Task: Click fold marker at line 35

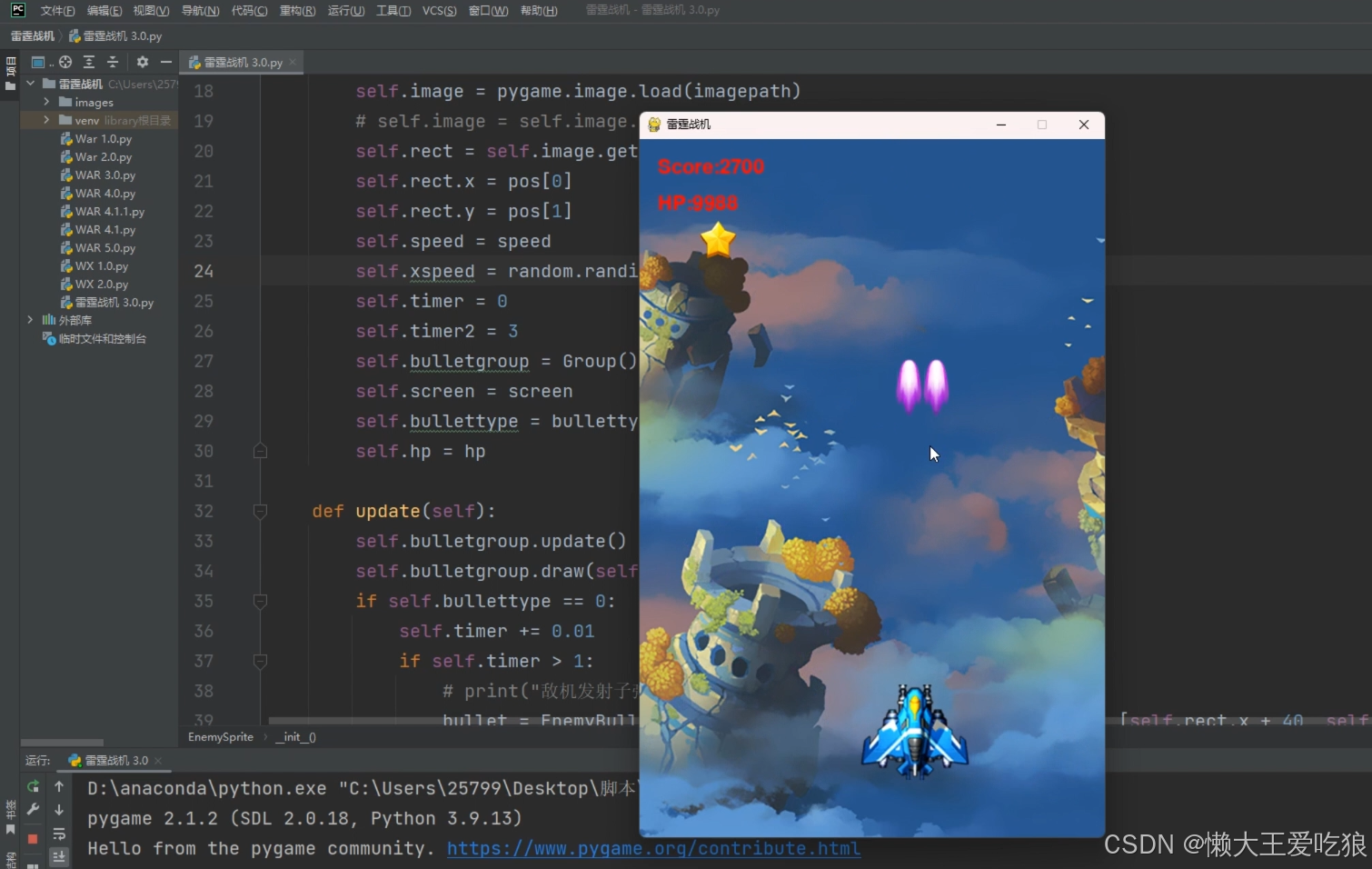Action: [x=260, y=601]
